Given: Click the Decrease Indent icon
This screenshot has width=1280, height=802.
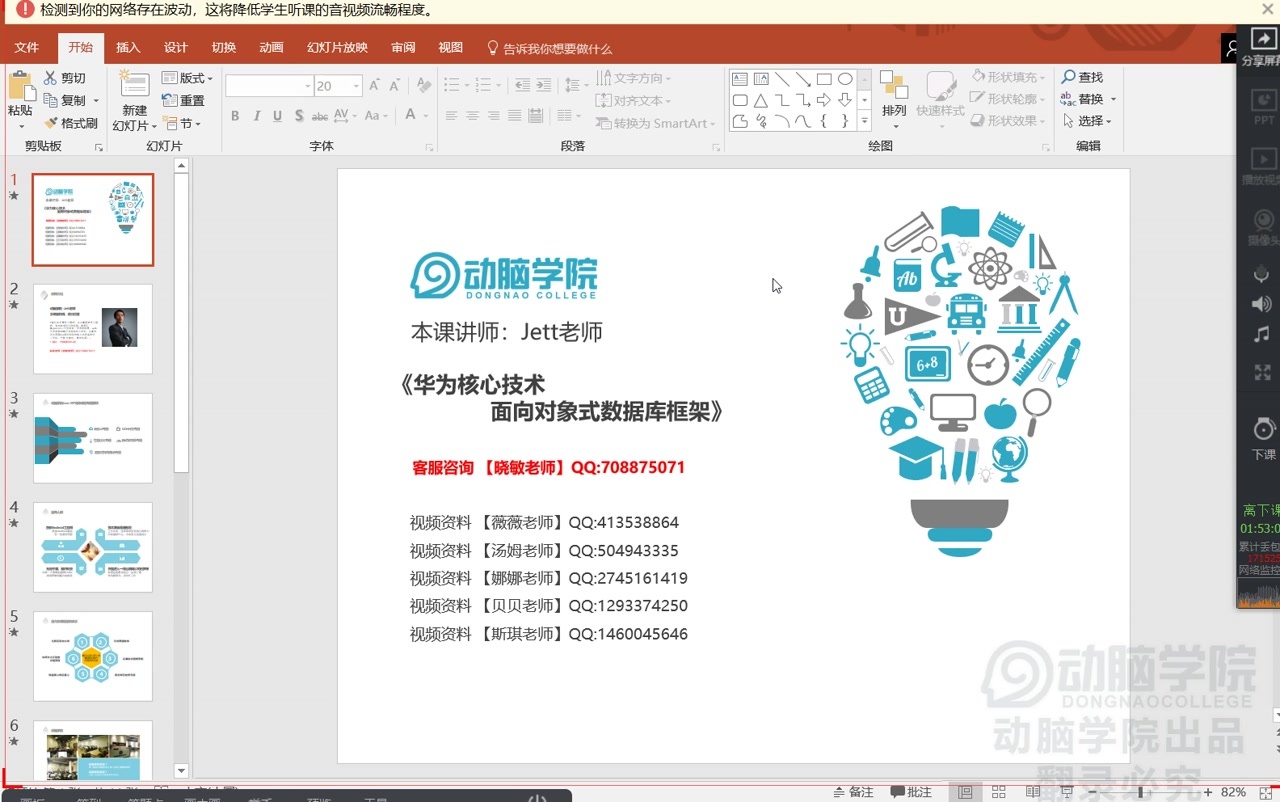Looking at the screenshot, I should [x=522, y=86].
